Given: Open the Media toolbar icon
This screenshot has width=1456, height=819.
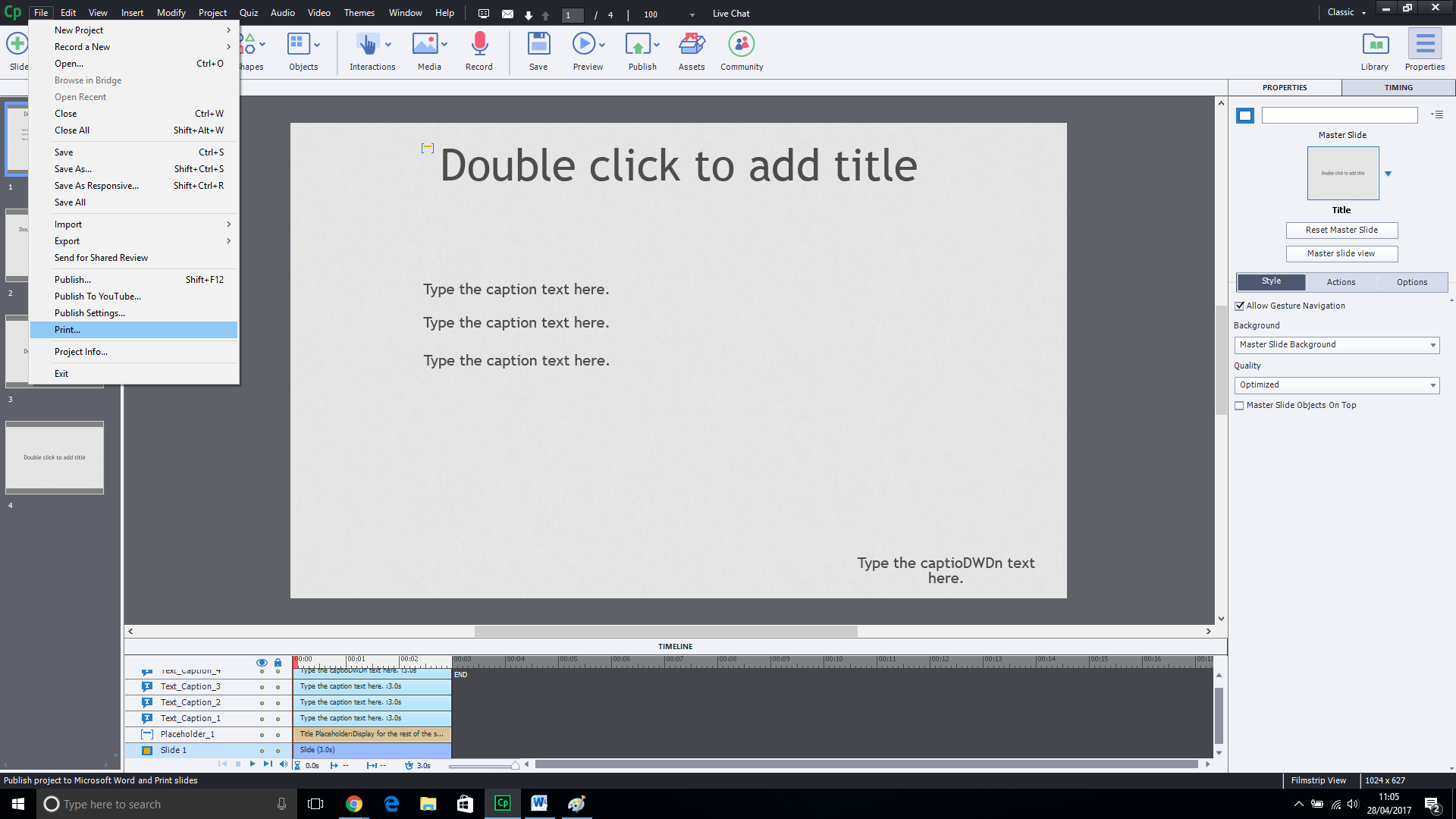Looking at the screenshot, I should [425, 45].
